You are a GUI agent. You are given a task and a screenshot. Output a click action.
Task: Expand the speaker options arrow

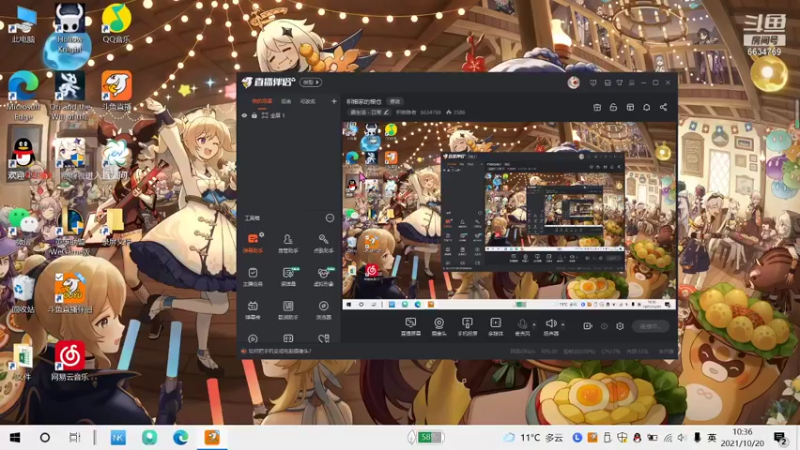click(563, 324)
